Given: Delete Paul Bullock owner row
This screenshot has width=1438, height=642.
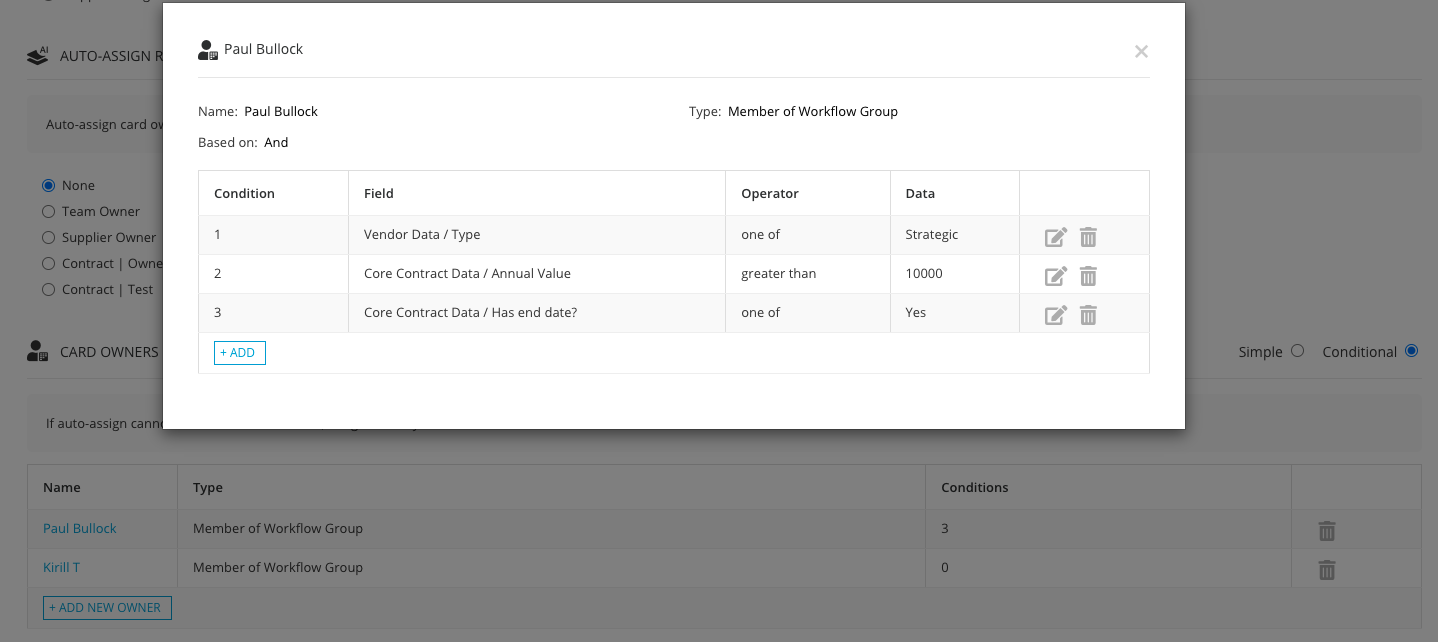Looking at the screenshot, I should click(x=1327, y=531).
